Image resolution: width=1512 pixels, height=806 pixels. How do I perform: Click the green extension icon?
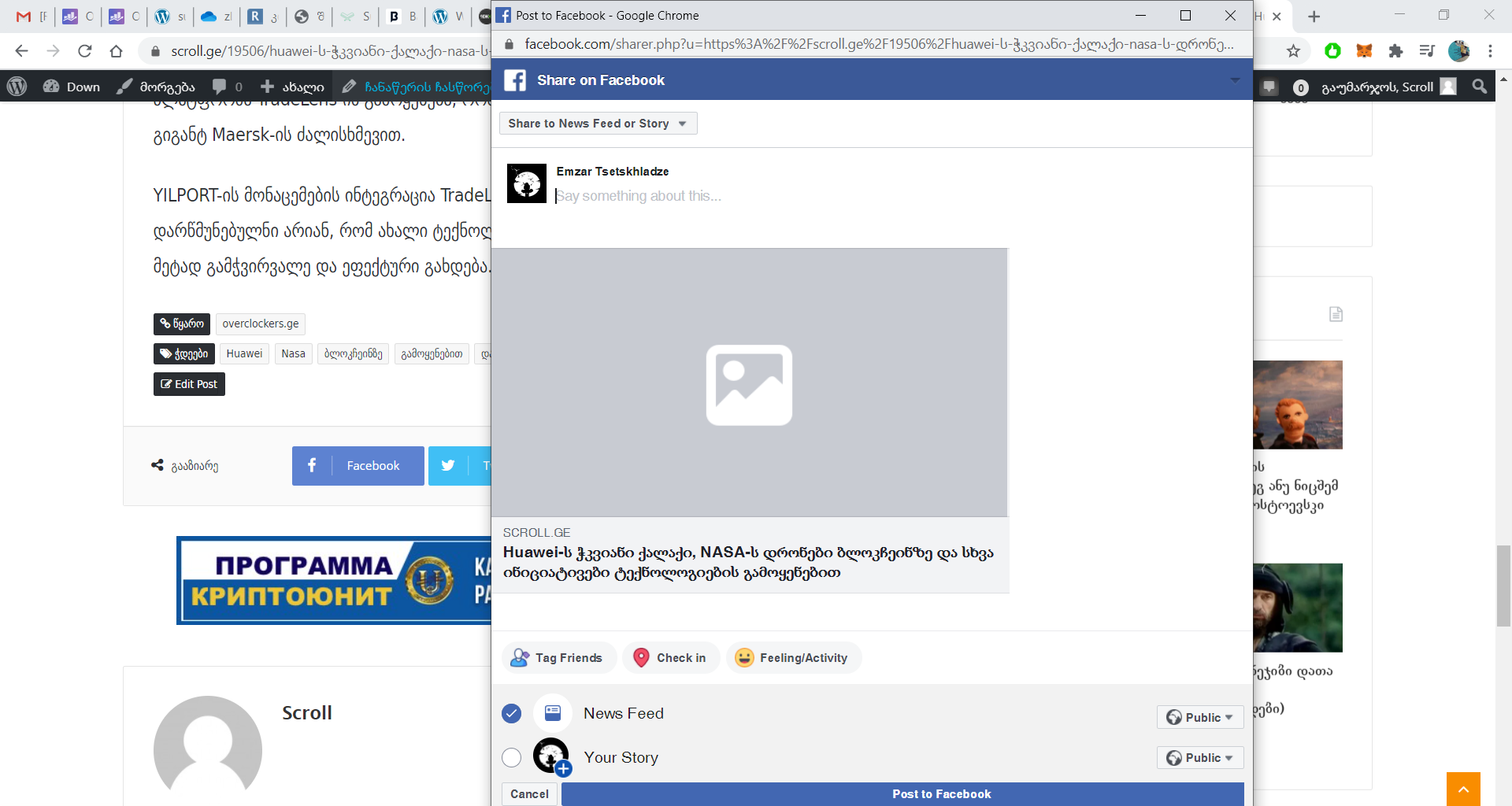[x=1332, y=51]
